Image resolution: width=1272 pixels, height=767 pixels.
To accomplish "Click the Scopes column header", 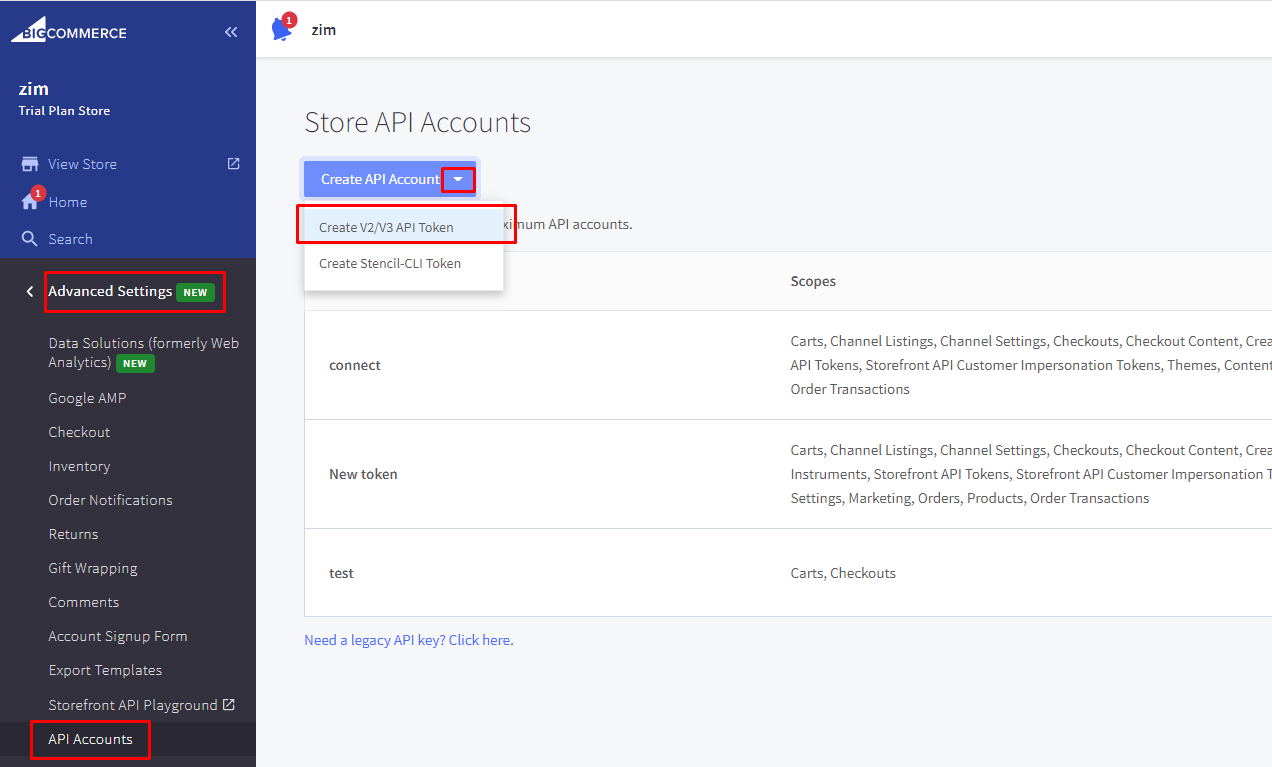I will coord(813,281).
